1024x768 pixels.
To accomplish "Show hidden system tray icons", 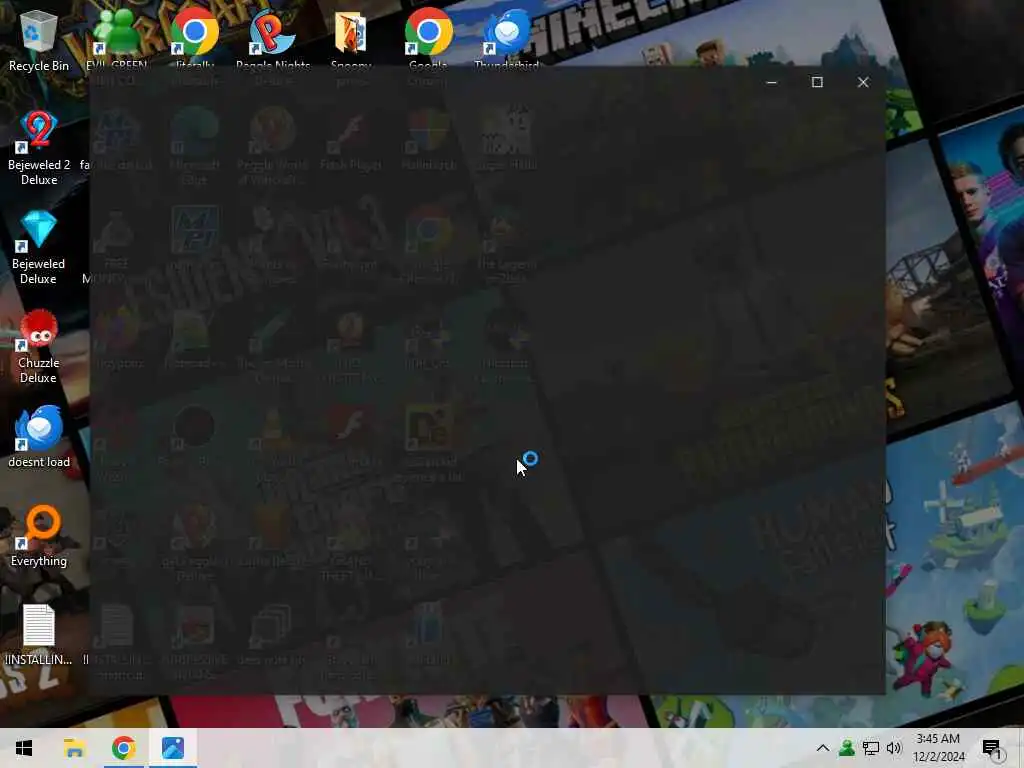I will point(823,748).
